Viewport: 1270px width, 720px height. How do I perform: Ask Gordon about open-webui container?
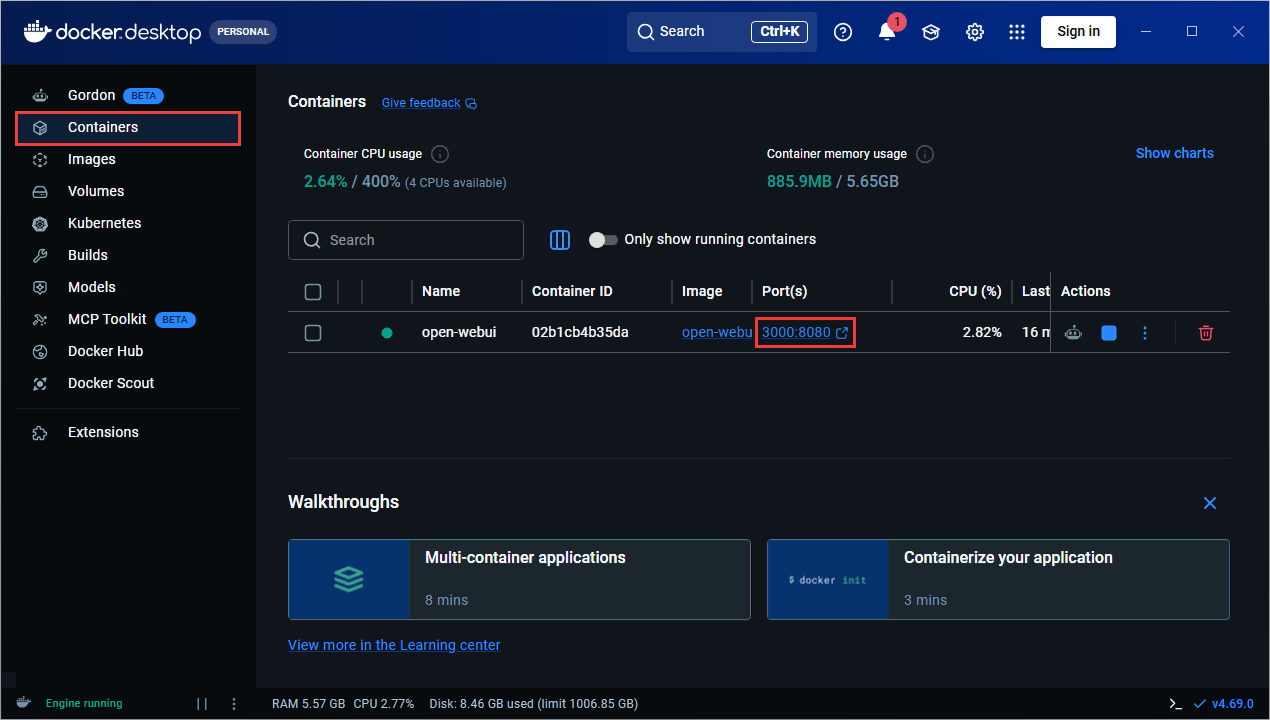pos(1073,333)
